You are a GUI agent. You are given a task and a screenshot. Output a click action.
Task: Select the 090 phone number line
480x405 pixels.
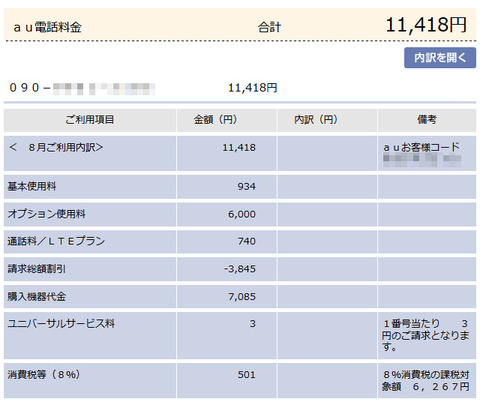[82, 88]
